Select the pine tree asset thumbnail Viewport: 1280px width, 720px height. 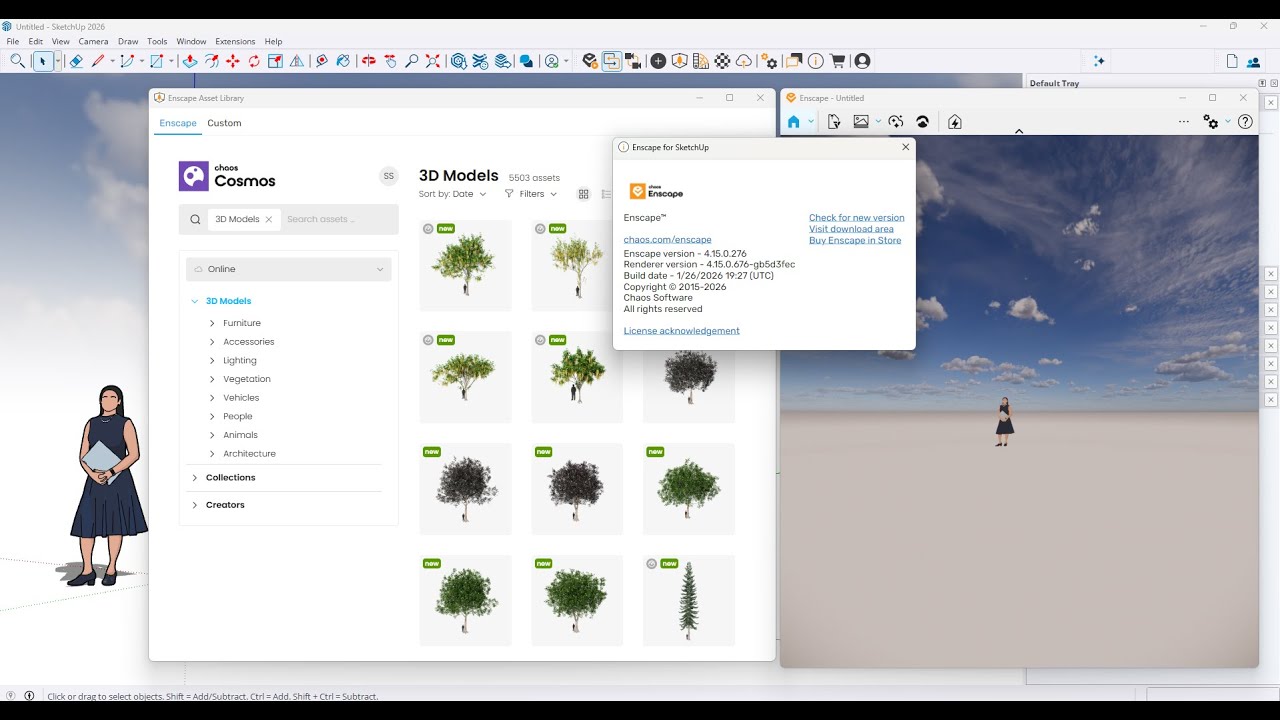point(689,600)
